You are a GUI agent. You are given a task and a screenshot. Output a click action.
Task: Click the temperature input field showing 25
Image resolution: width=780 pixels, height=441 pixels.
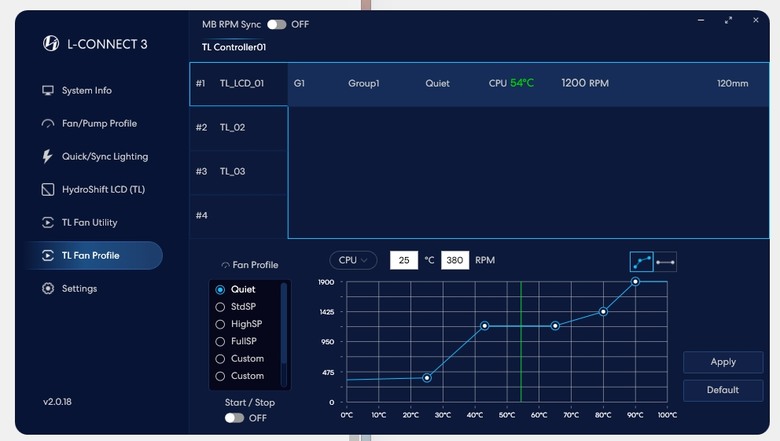point(404,260)
